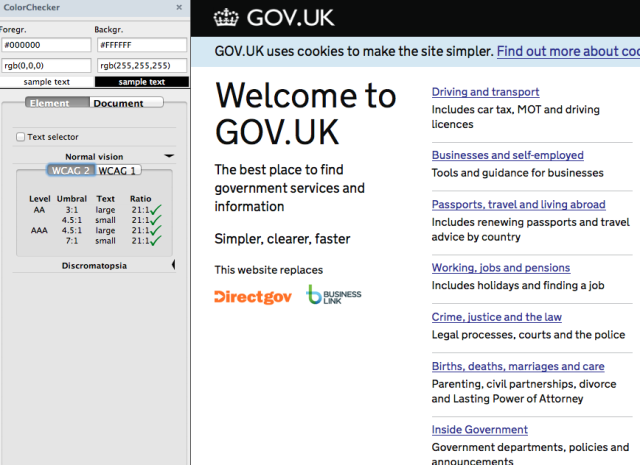Open Businesses and self-employed link

pyautogui.click(x=507, y=155)
